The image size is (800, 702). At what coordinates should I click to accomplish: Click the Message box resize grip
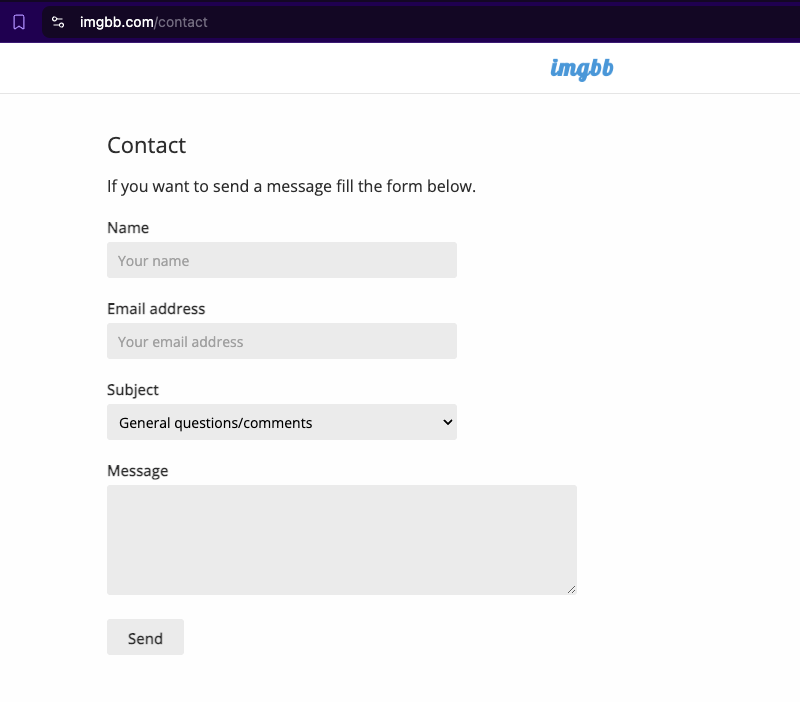coord(571,589)
